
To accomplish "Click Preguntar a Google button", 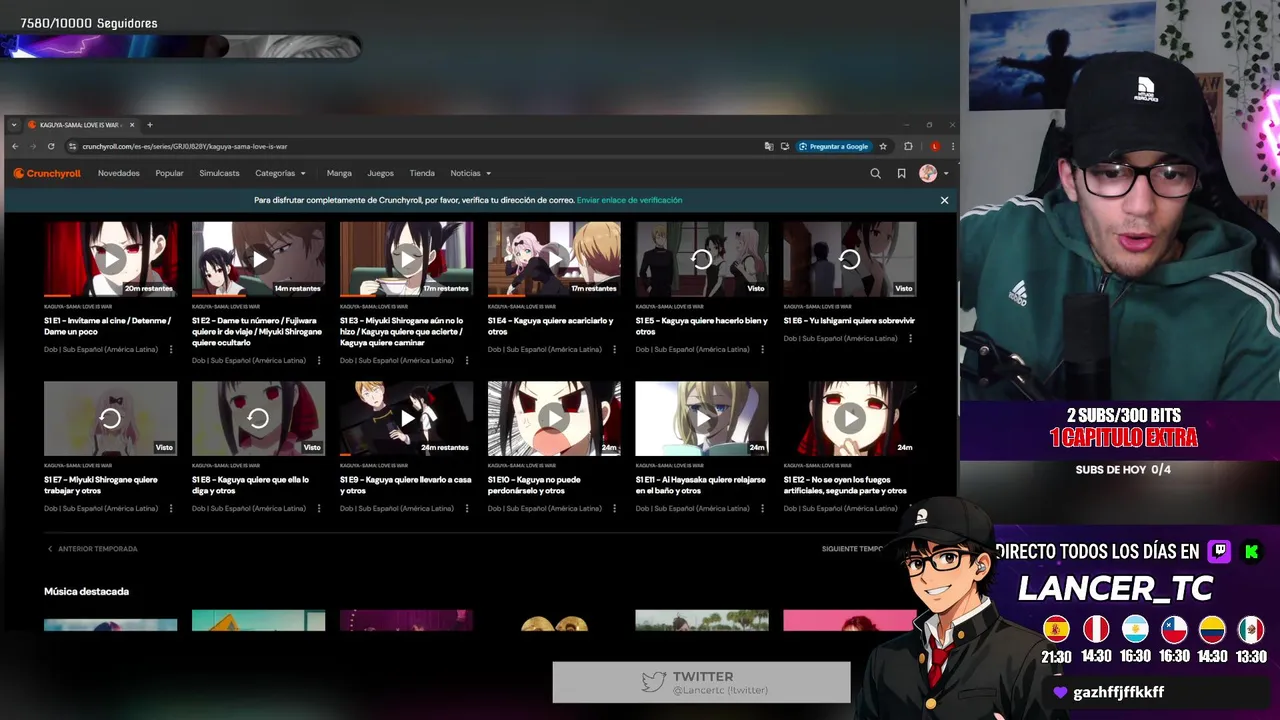I will [834, 146].
